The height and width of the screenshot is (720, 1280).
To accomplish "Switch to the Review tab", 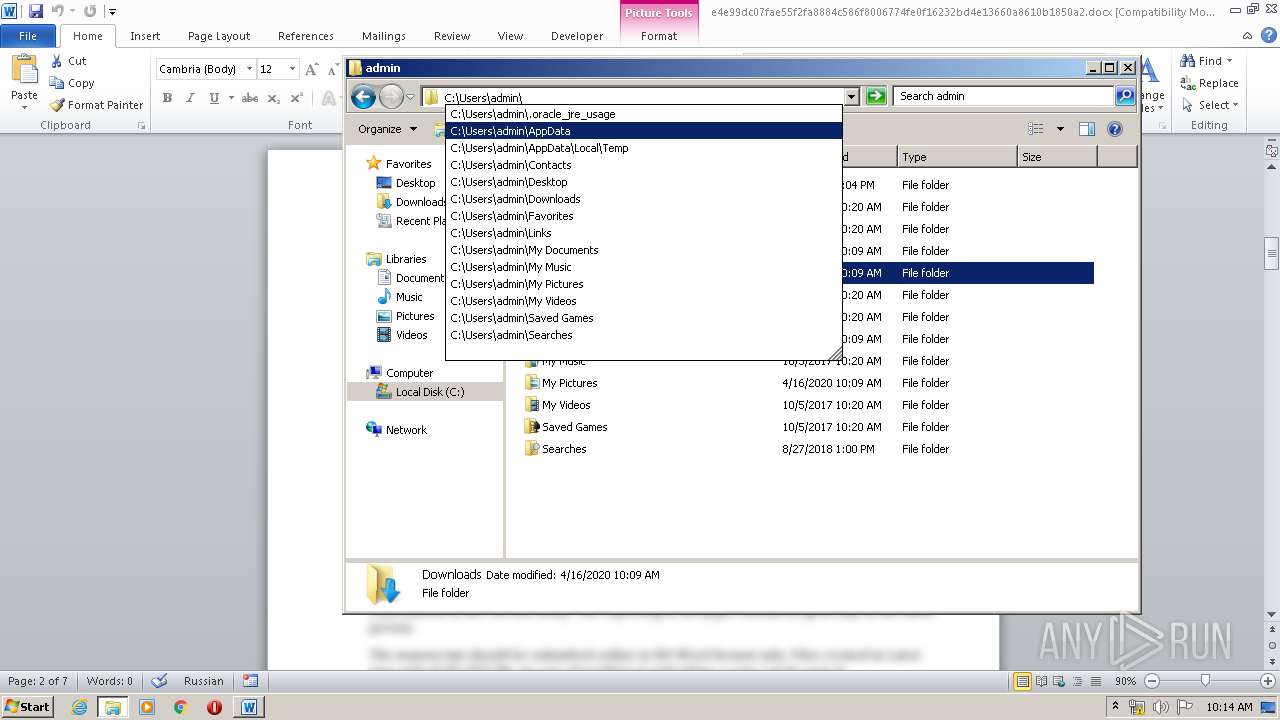I will pyautogui.click(x=452, y=36).
